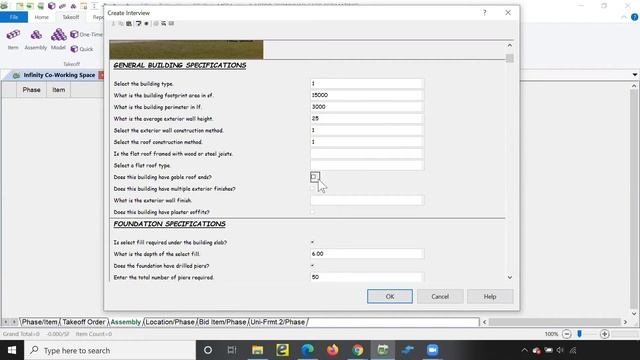640x360 pixels.
Task: Select the One-Time item button
Action: click(86, 35)
